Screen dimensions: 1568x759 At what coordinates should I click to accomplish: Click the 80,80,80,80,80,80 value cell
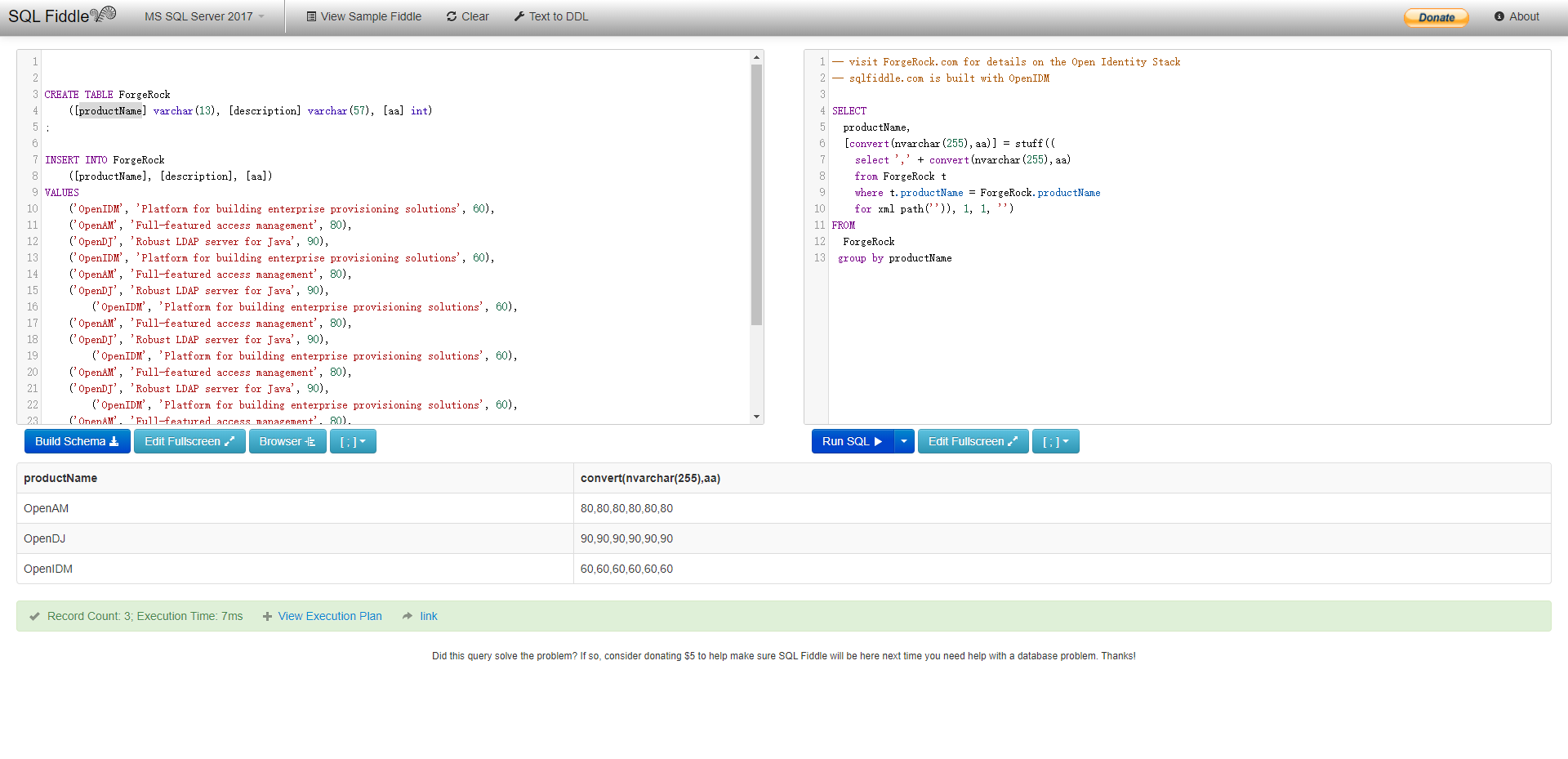click(x=1062, y=508)
